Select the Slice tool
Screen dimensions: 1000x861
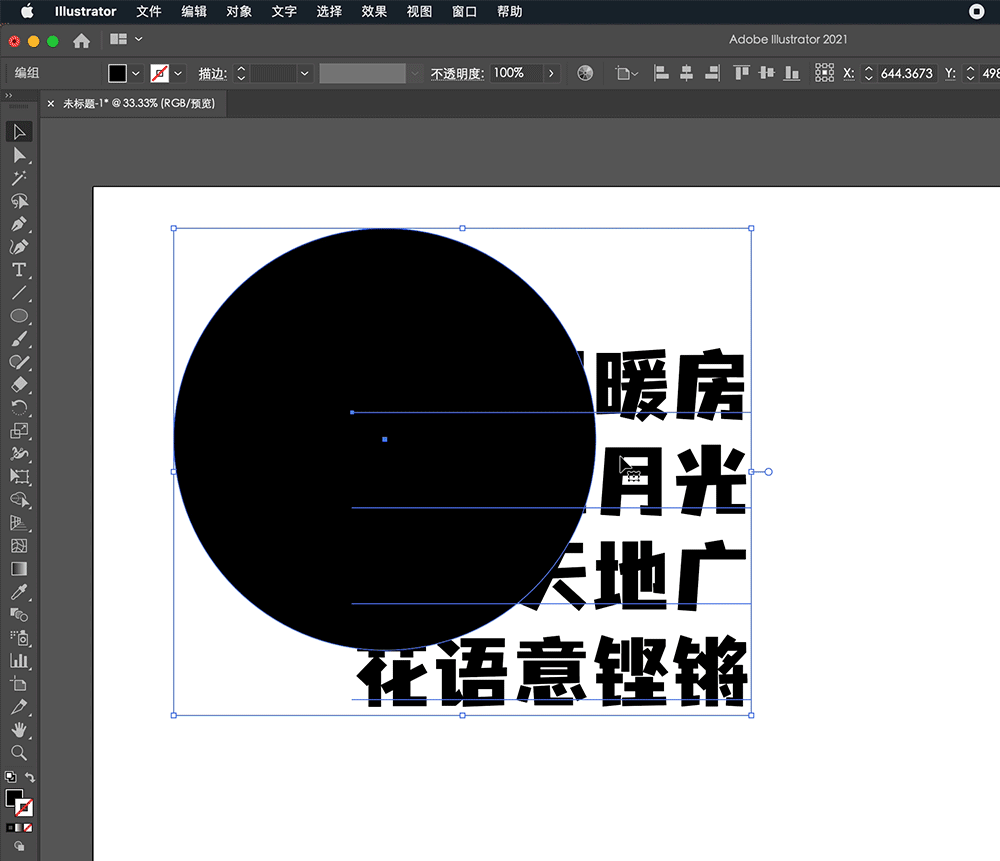[19, 707]
